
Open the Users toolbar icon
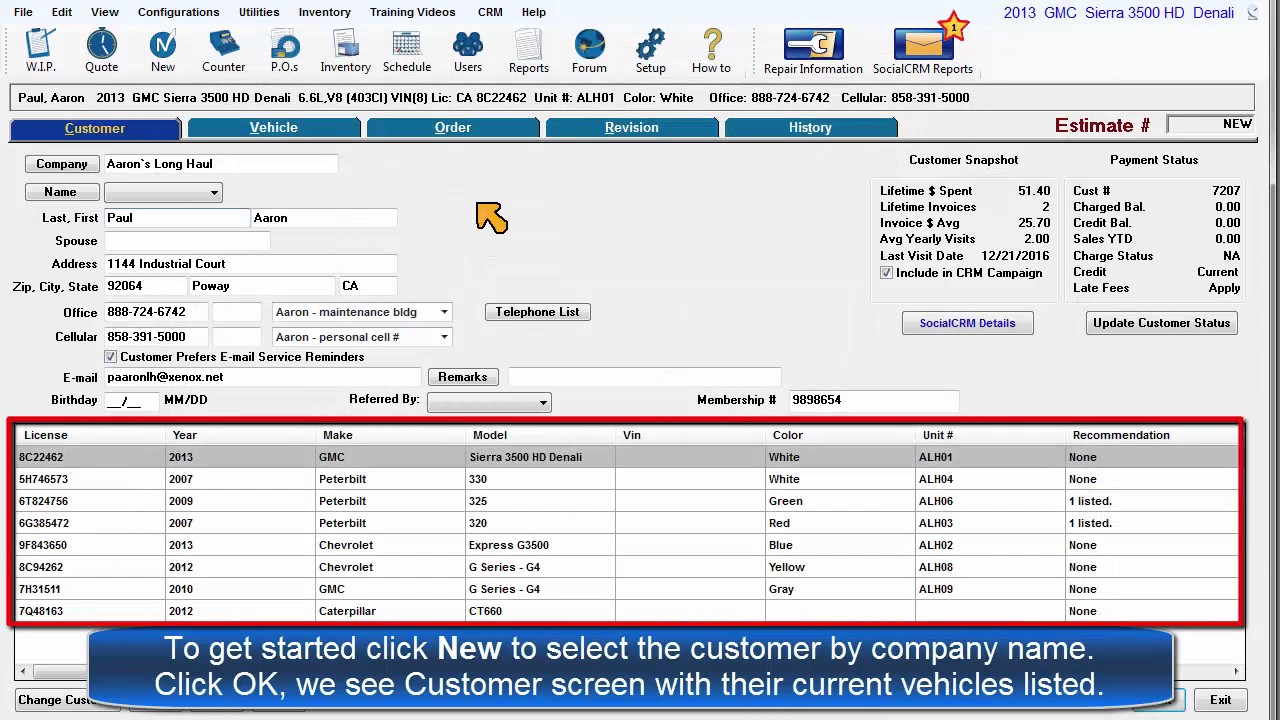coord(467,50)
